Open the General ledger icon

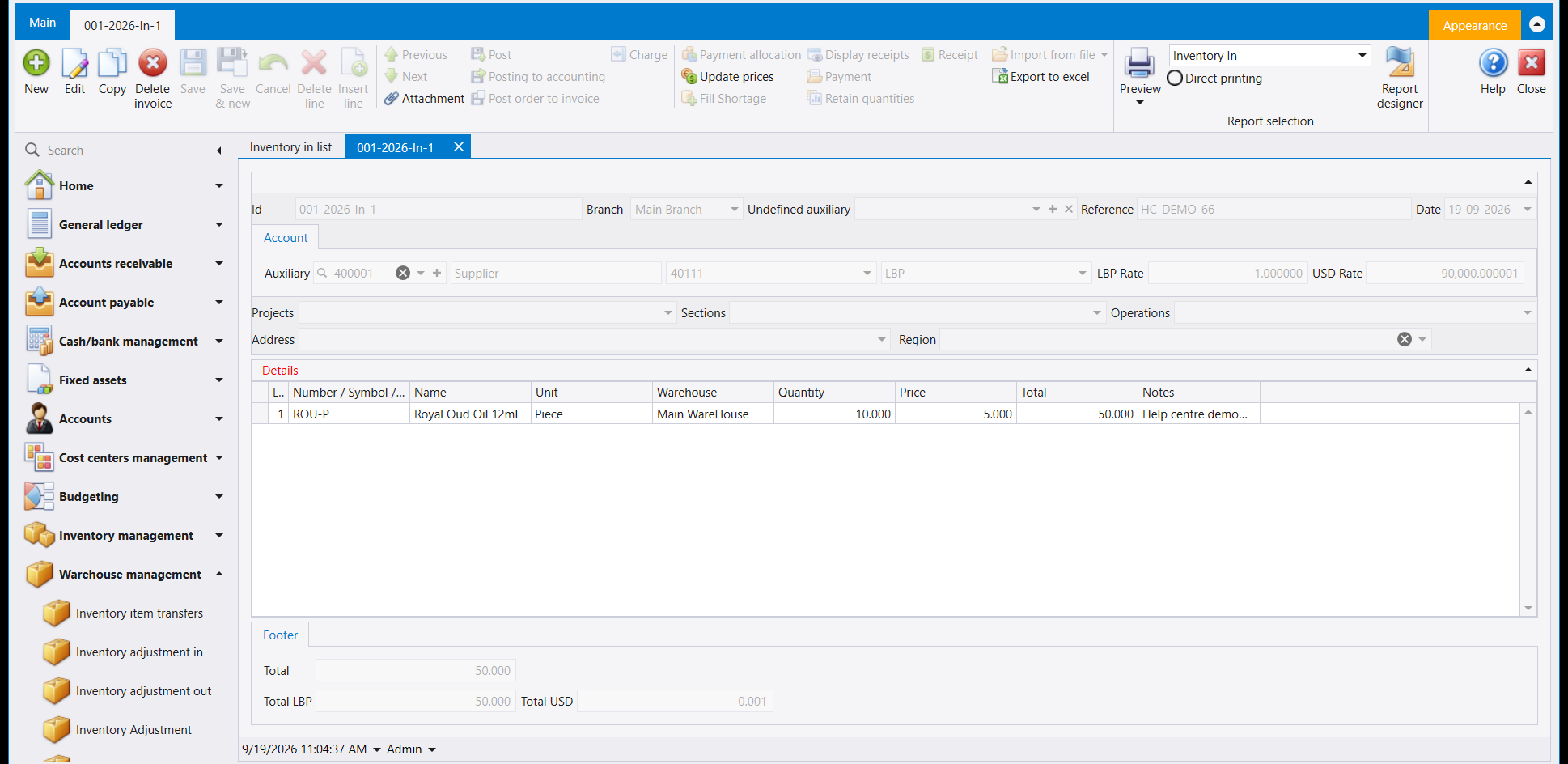coord(40,224)
